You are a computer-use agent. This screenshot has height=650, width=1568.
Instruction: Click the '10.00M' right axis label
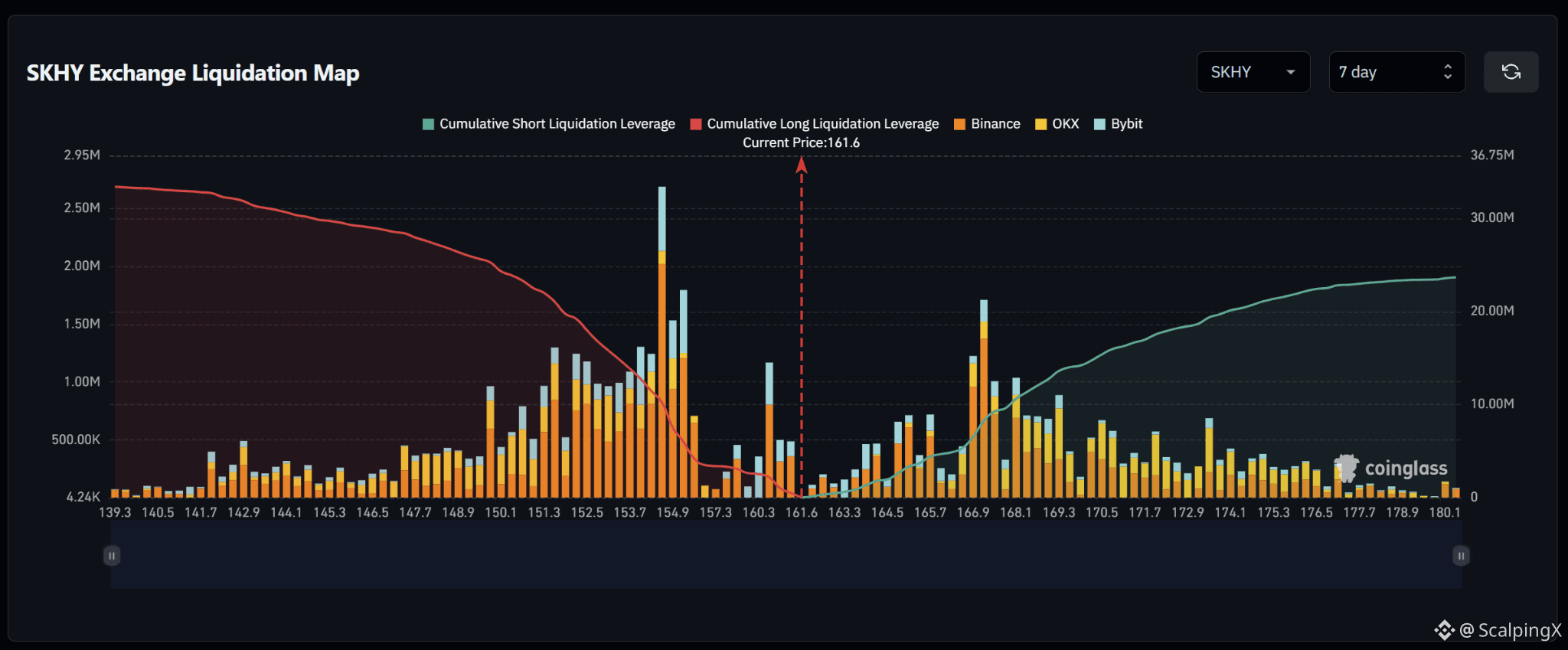[1492, 404]
